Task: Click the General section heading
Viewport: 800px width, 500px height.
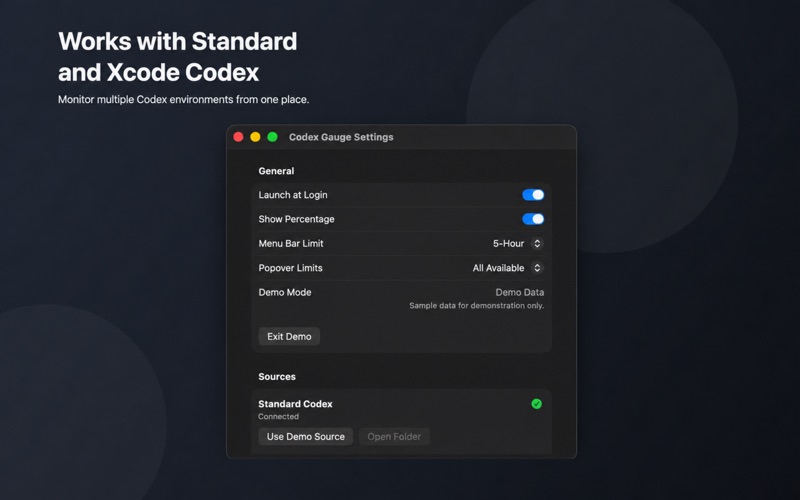Action: 276,171
